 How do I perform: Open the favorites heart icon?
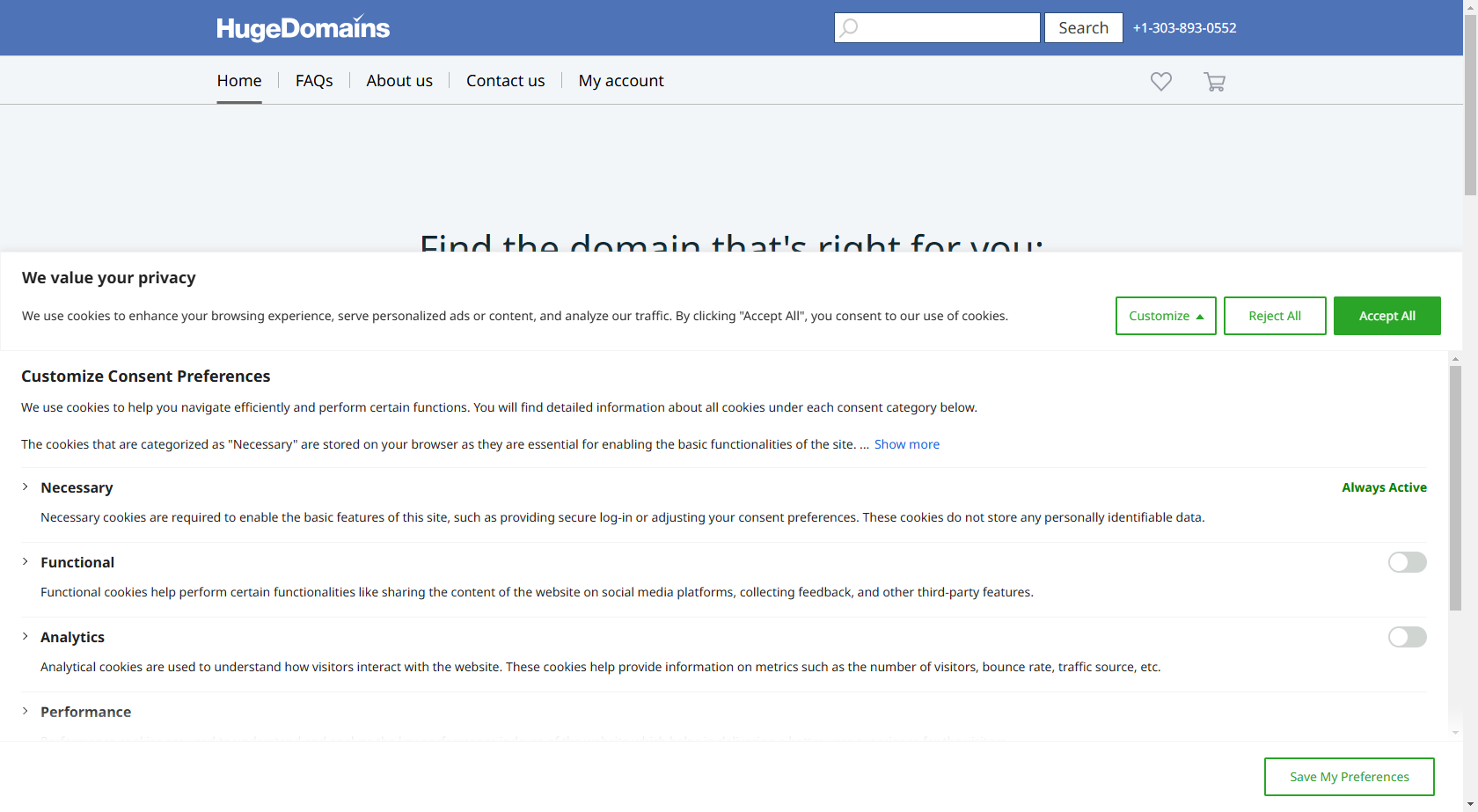pyautogui.click(x=1160, y=81)
